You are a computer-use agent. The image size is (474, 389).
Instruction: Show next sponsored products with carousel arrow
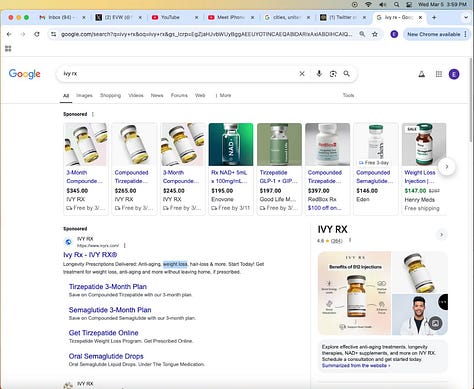[x=447, y=166]
